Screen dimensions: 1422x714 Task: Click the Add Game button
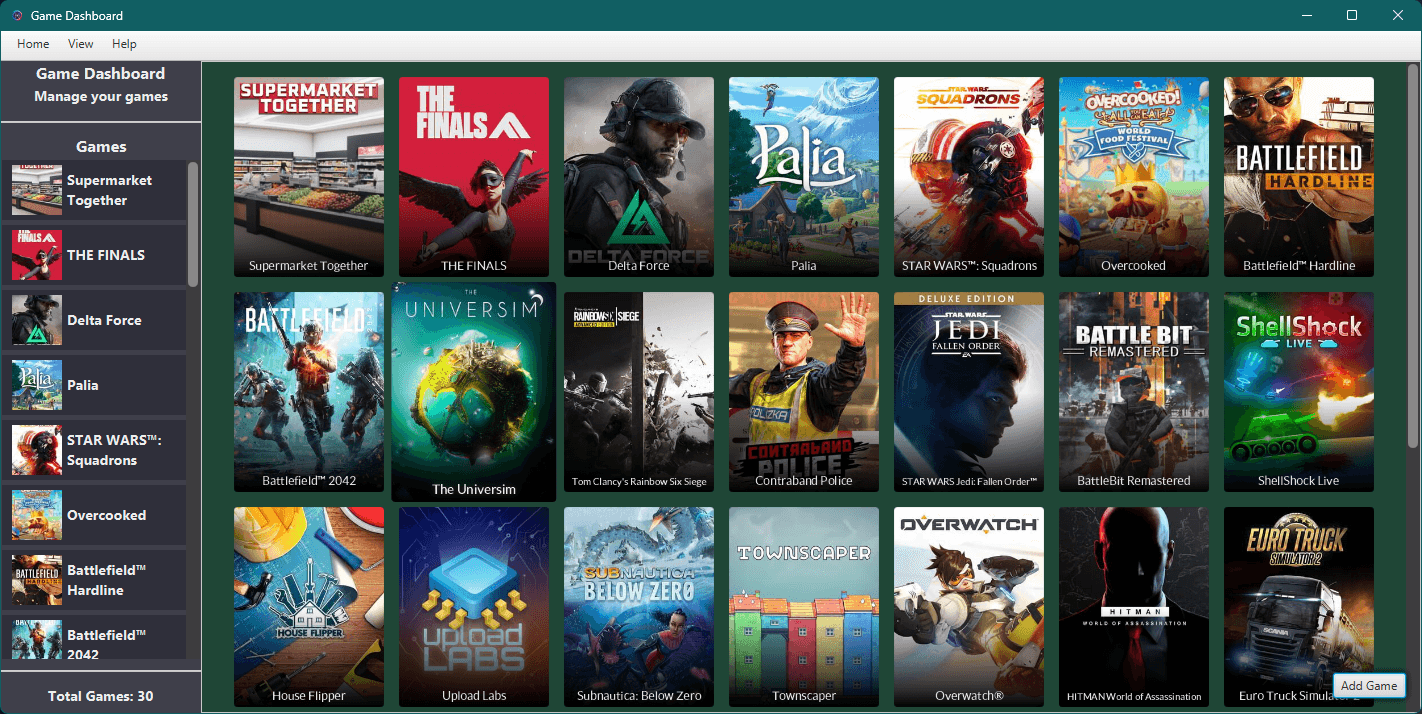1369,685
